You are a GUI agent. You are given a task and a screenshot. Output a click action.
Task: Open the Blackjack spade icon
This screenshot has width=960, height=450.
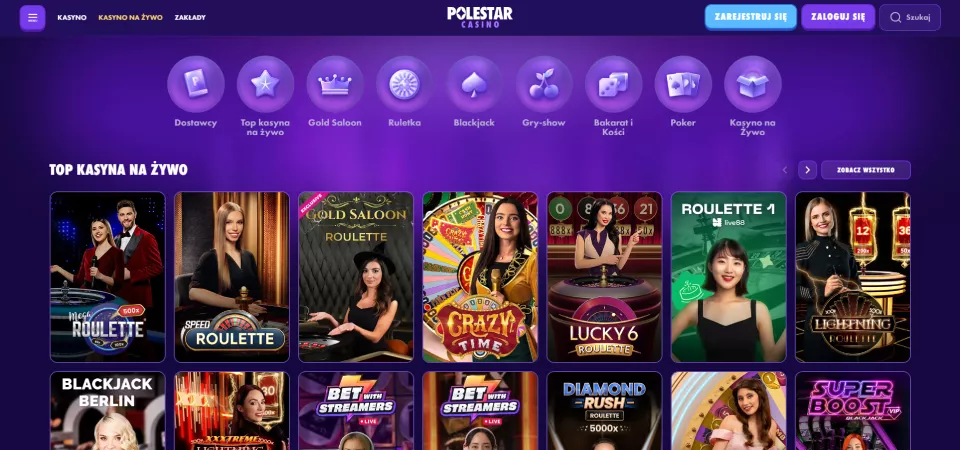tap(474, 84)
